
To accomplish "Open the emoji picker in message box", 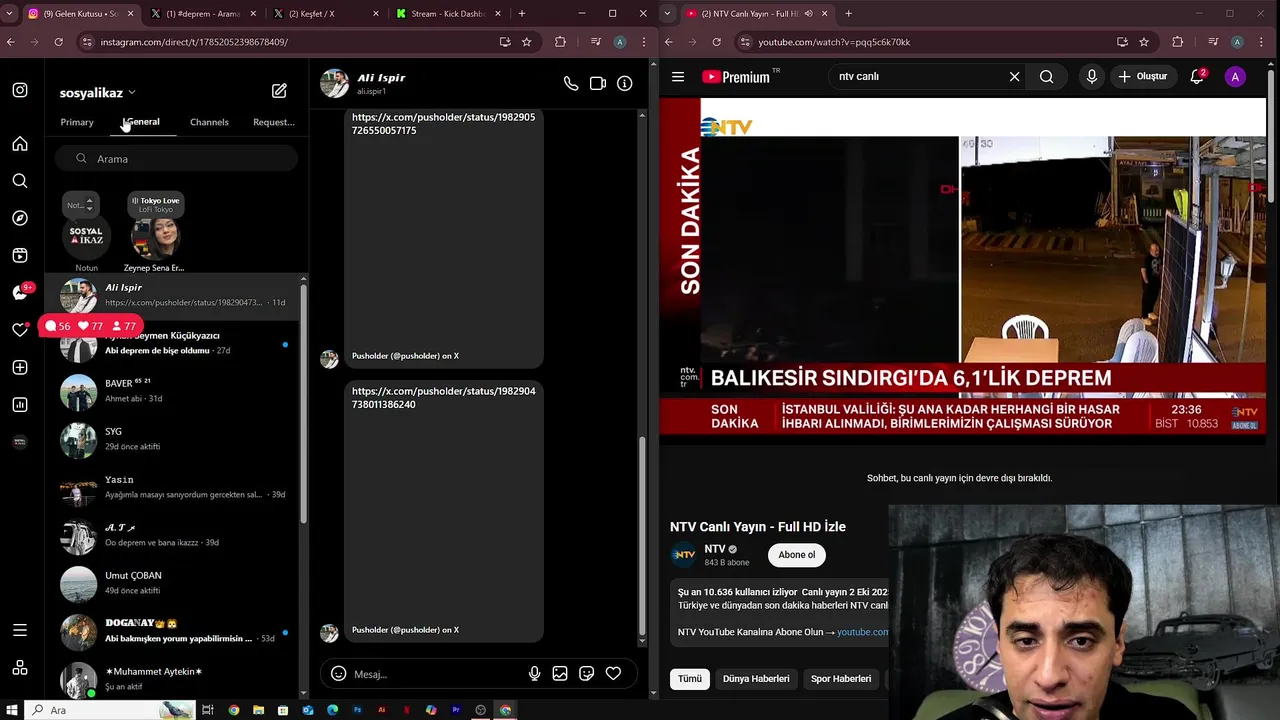I will 338,674.
